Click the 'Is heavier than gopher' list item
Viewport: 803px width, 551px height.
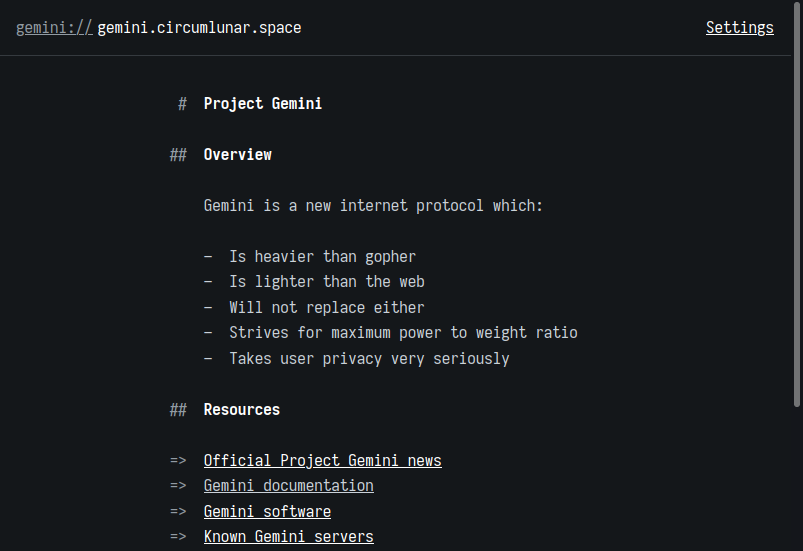point(323,257)
